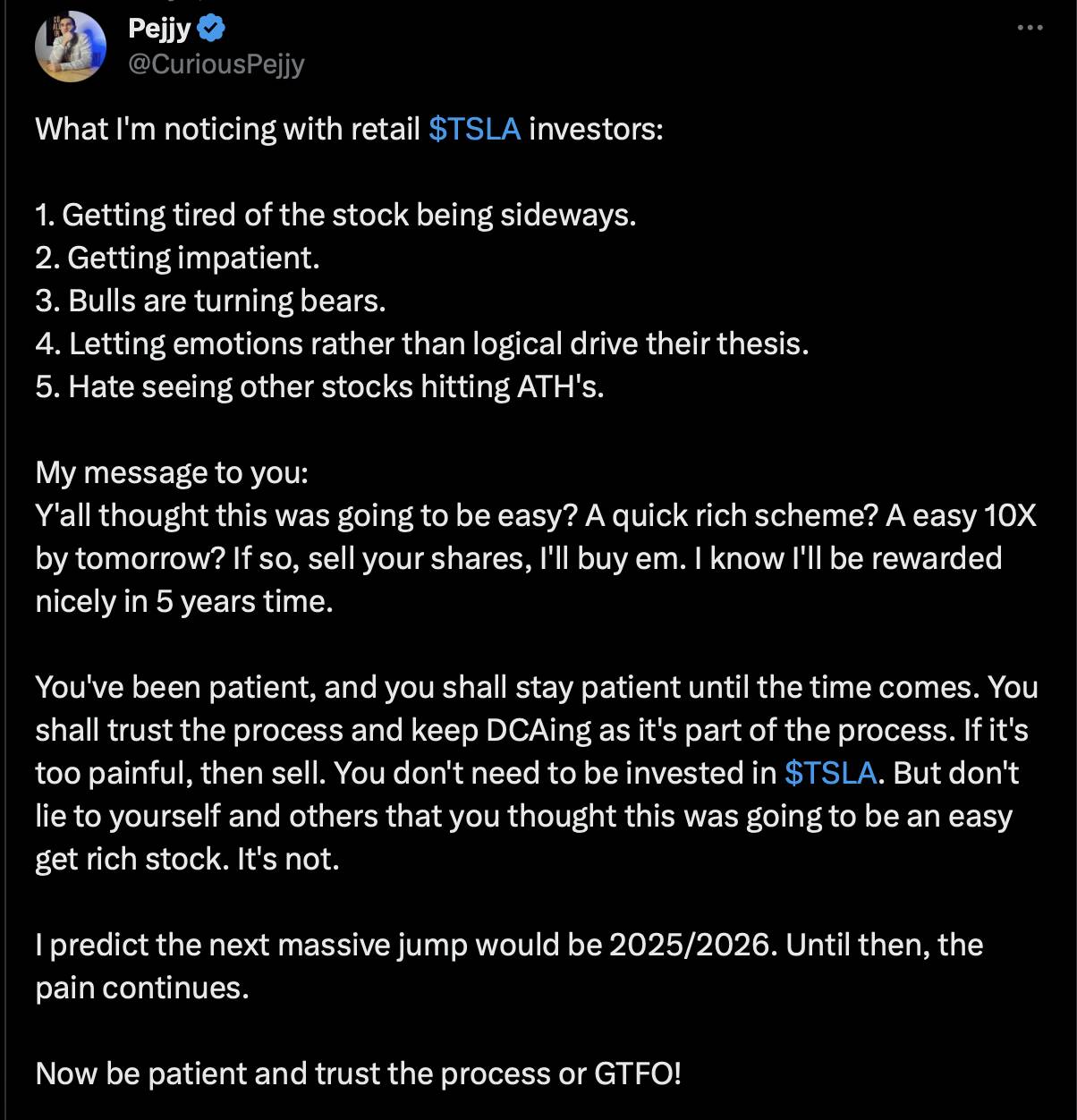
Task: Click the line starting "4. Letting emotions"
Action: (x=422, y=344)
